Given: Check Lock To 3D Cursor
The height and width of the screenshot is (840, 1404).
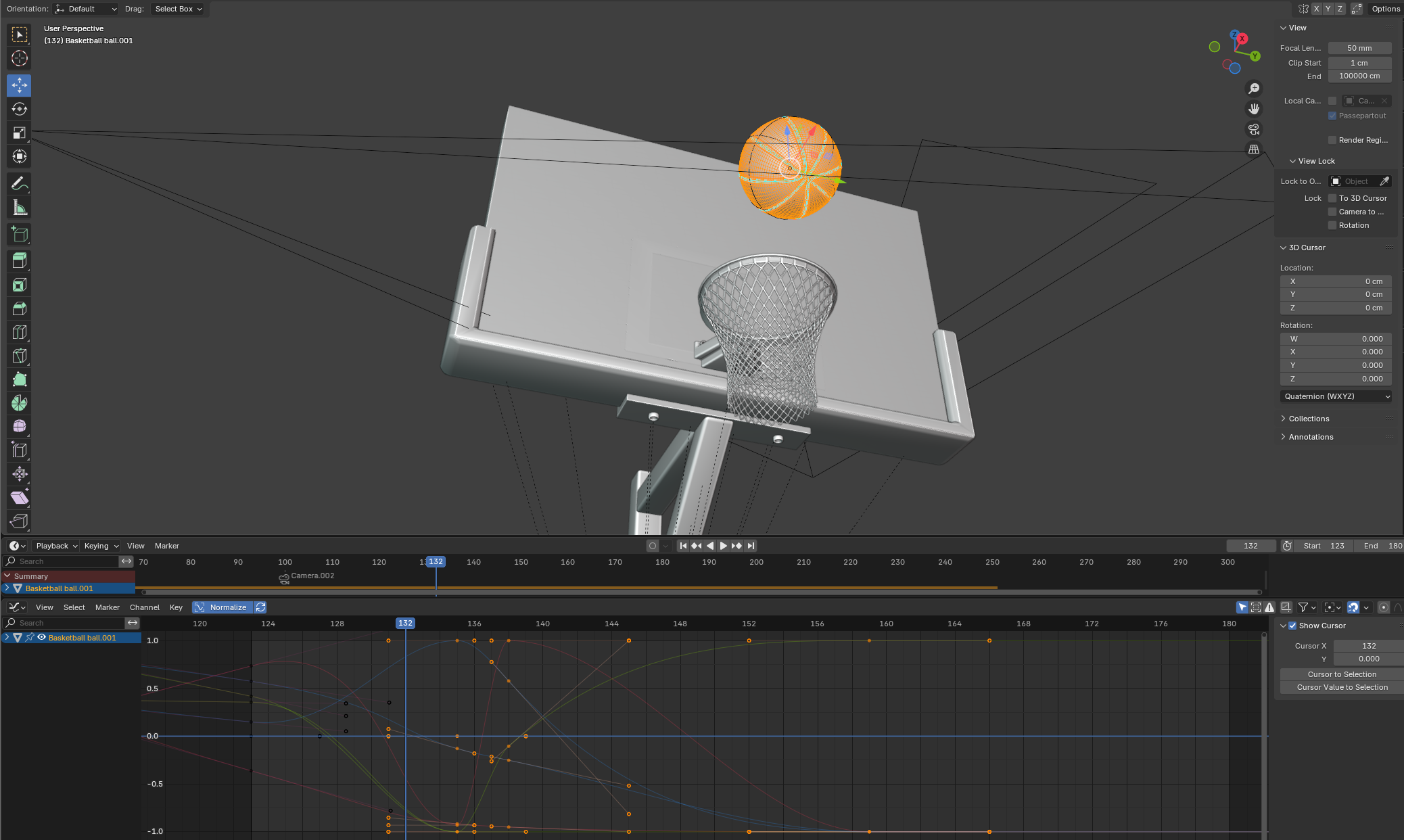Looking at the screenshot, I should (x=1332, y=198).
